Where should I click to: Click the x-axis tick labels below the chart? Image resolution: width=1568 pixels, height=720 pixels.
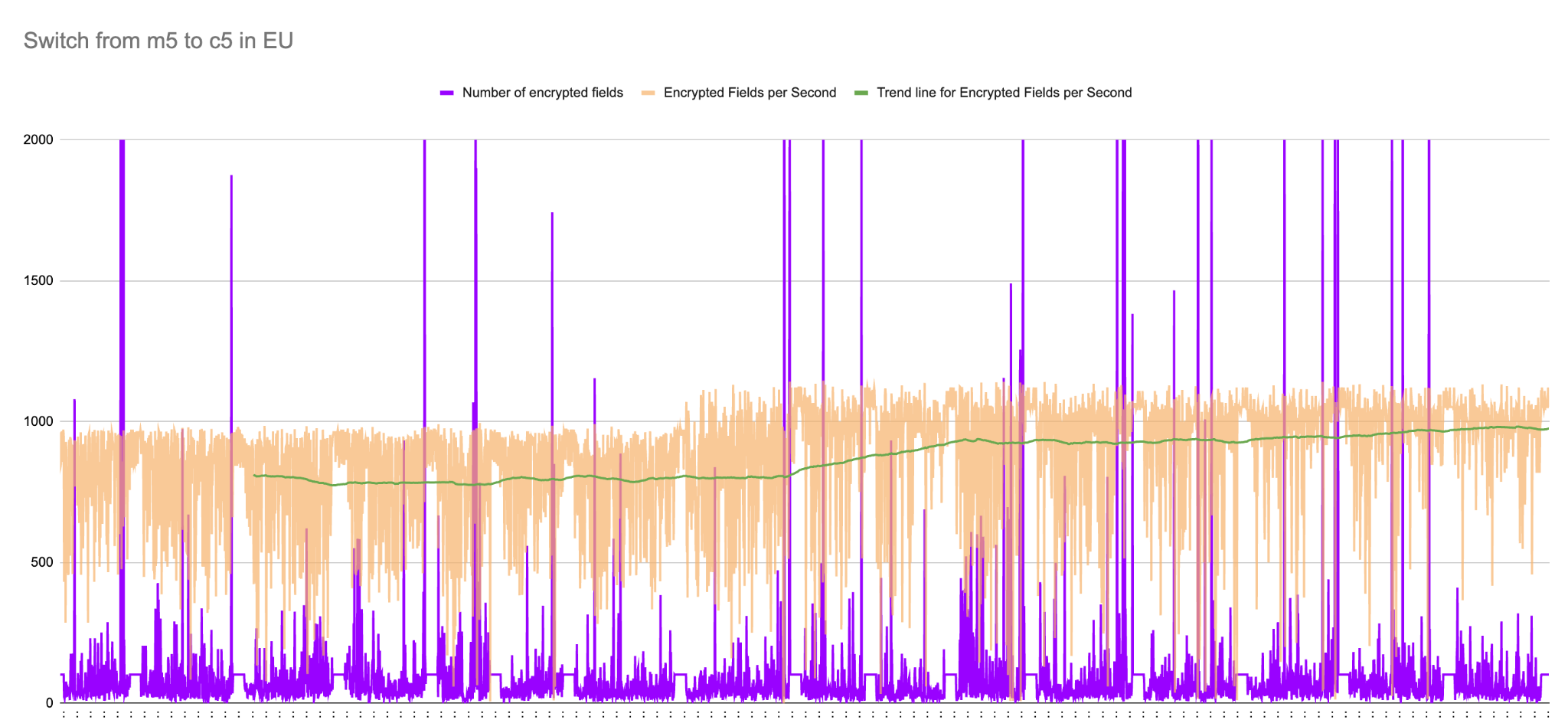click(766, 715)
